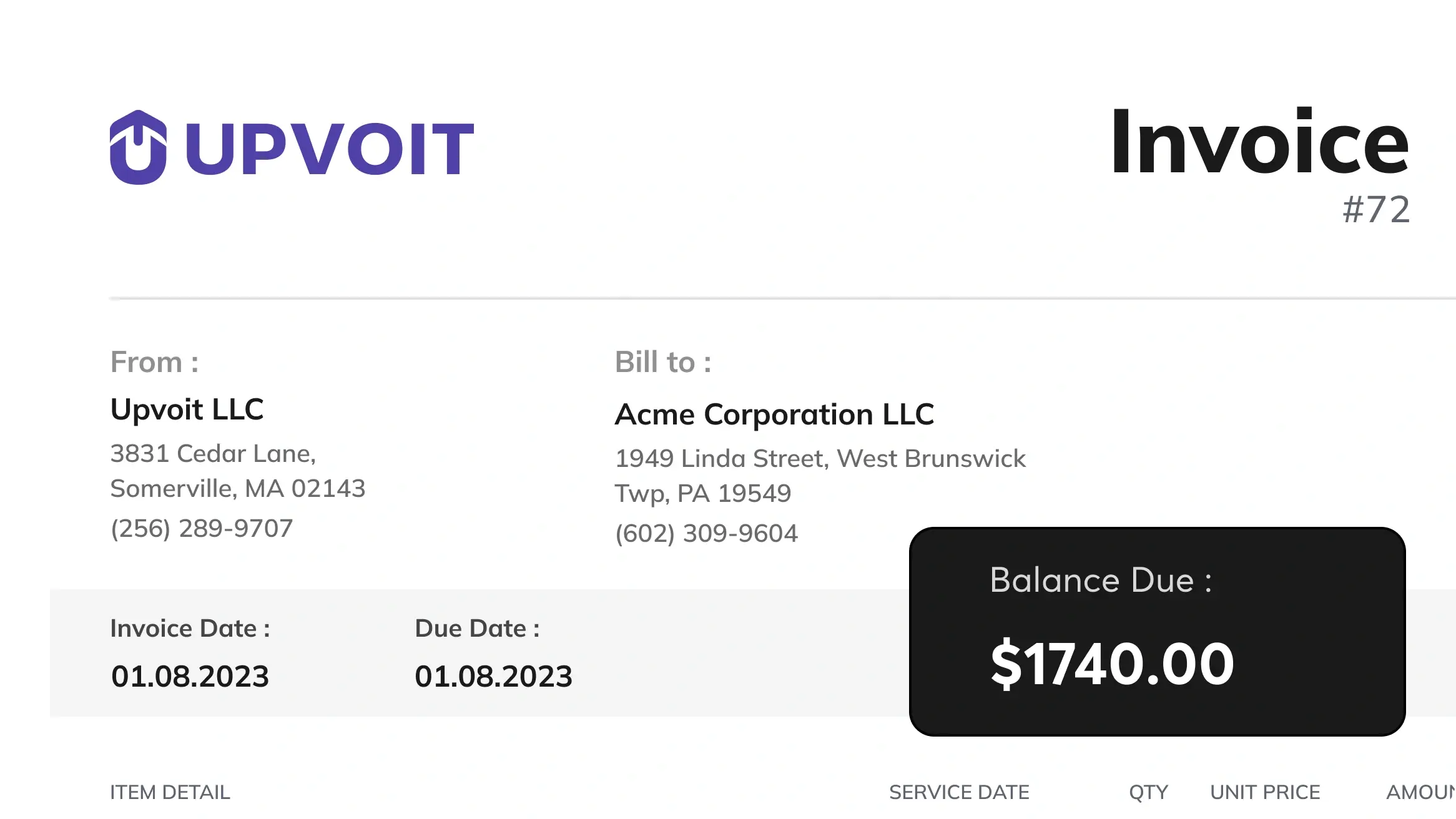Click the Bill to label
Screen dimensions: 1456x819
pos(662,362)
